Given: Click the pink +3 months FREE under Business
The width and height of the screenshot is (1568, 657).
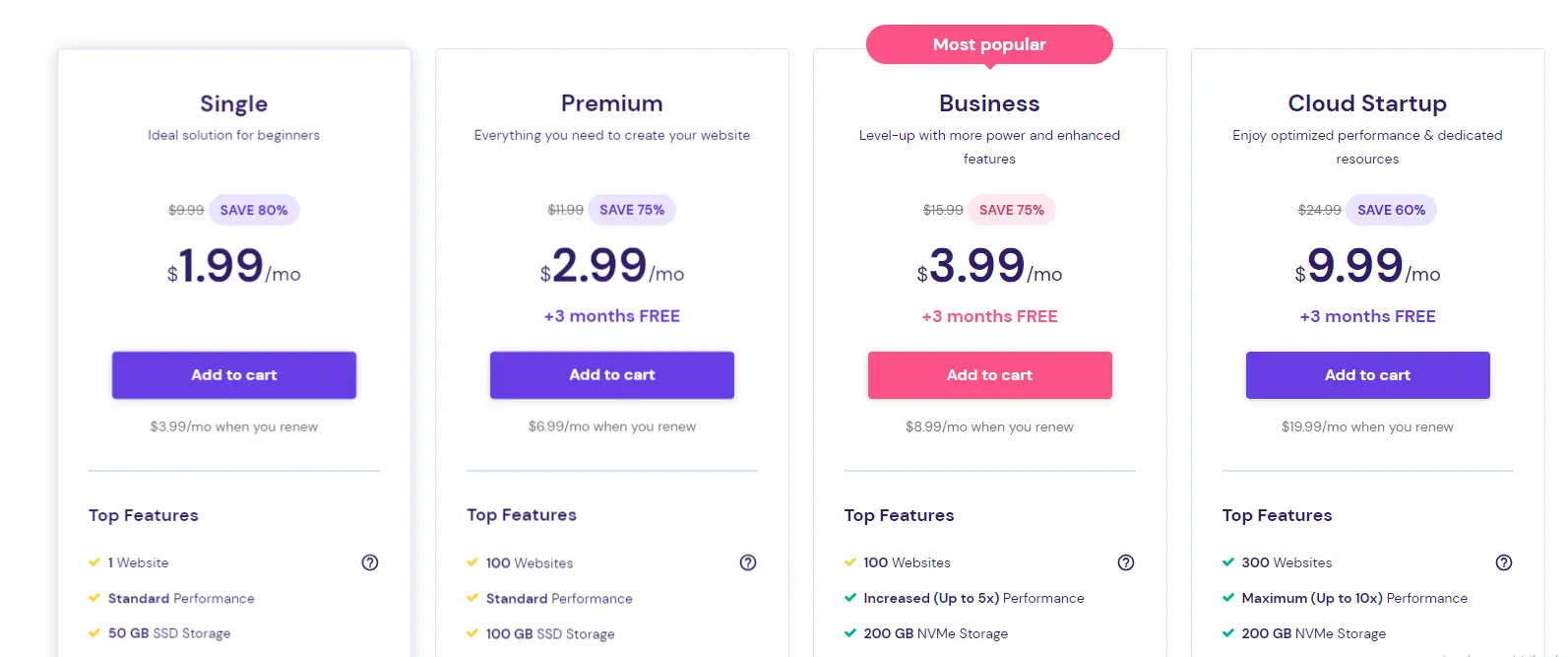Looking at the screenshot, I should click(x=989, y=316).
